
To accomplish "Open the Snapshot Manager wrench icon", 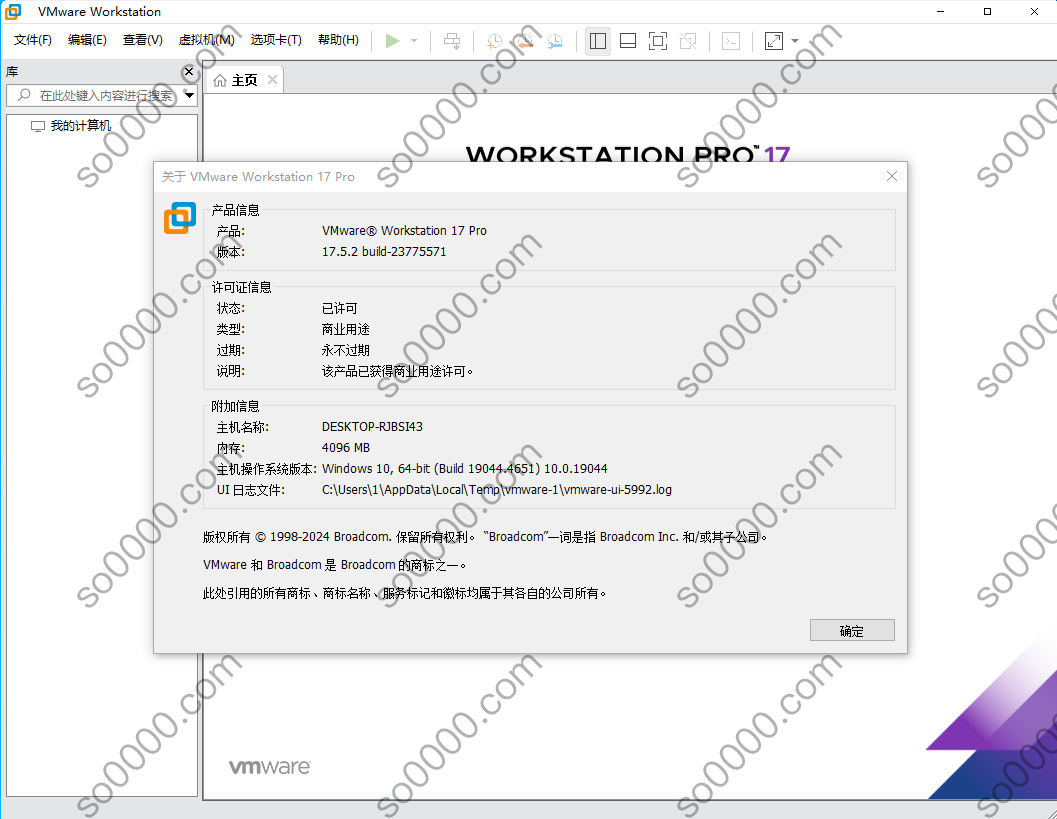I will coord(555,41).
